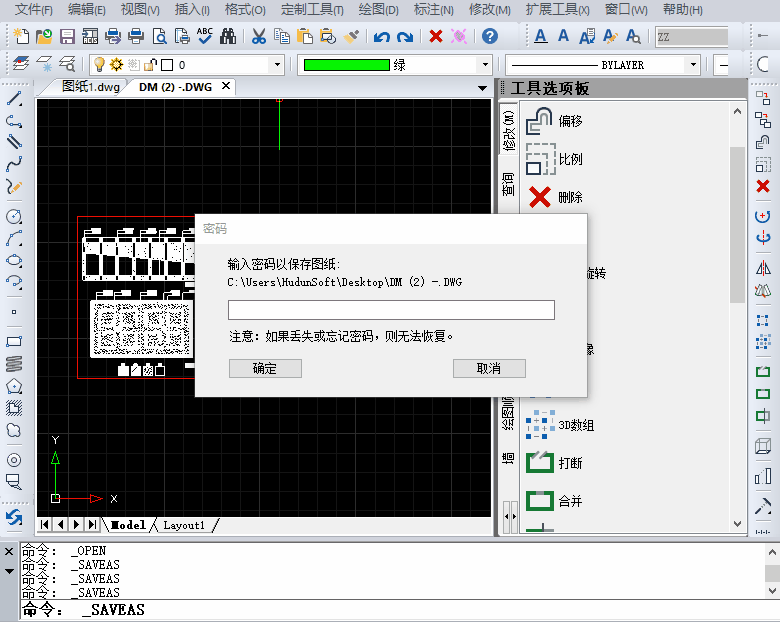This screenshot has width=780, height=622.
Task: Click the green color swatch
Action: point(346,65)
